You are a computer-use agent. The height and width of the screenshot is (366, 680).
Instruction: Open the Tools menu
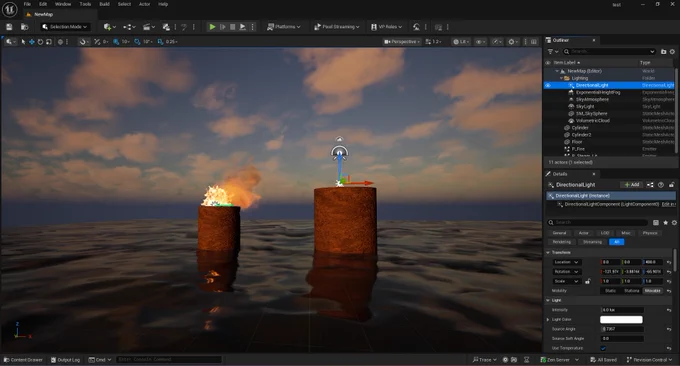[85, 4]
